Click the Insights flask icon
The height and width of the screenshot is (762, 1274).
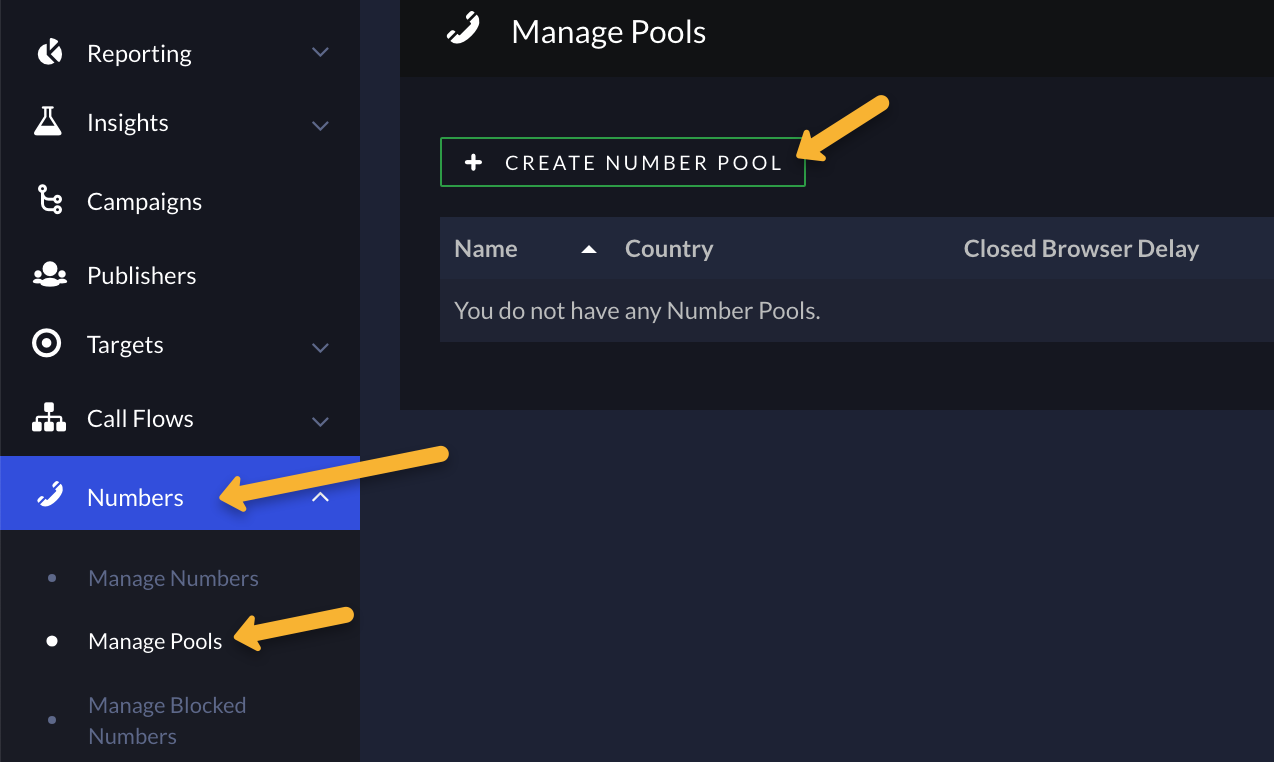[x=47, y=122]
